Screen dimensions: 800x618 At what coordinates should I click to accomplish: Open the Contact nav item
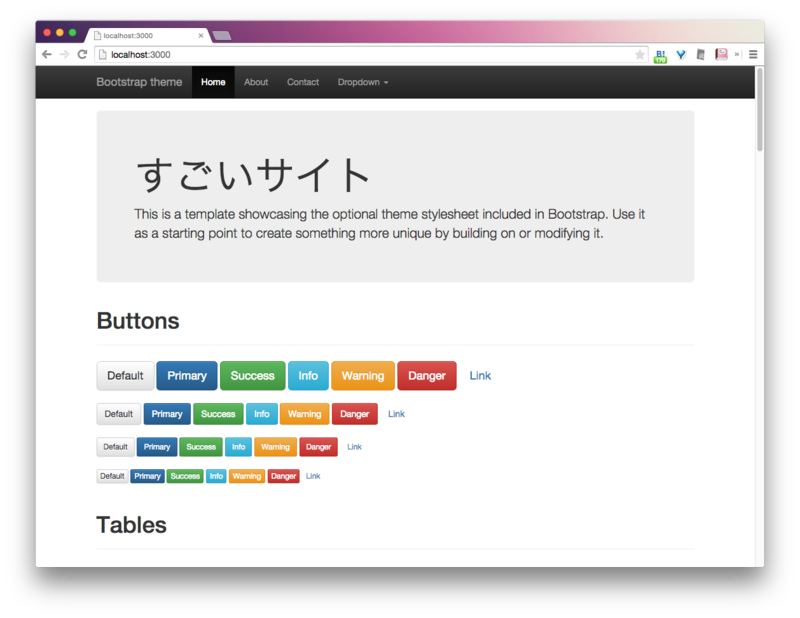tap(303, 82)
